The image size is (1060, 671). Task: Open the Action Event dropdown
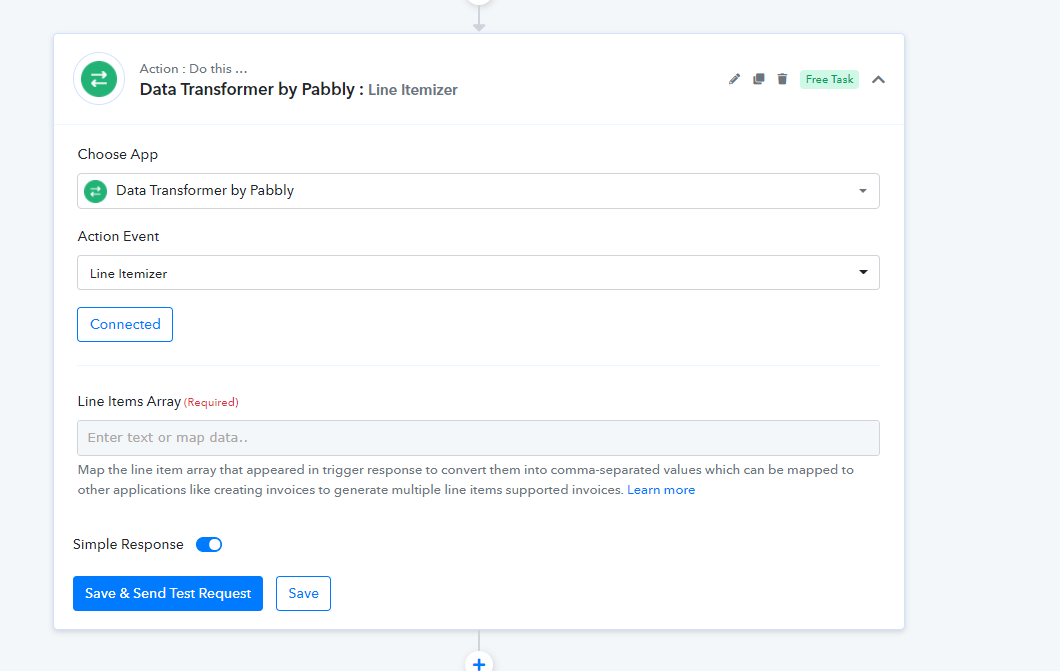point(478,272)
